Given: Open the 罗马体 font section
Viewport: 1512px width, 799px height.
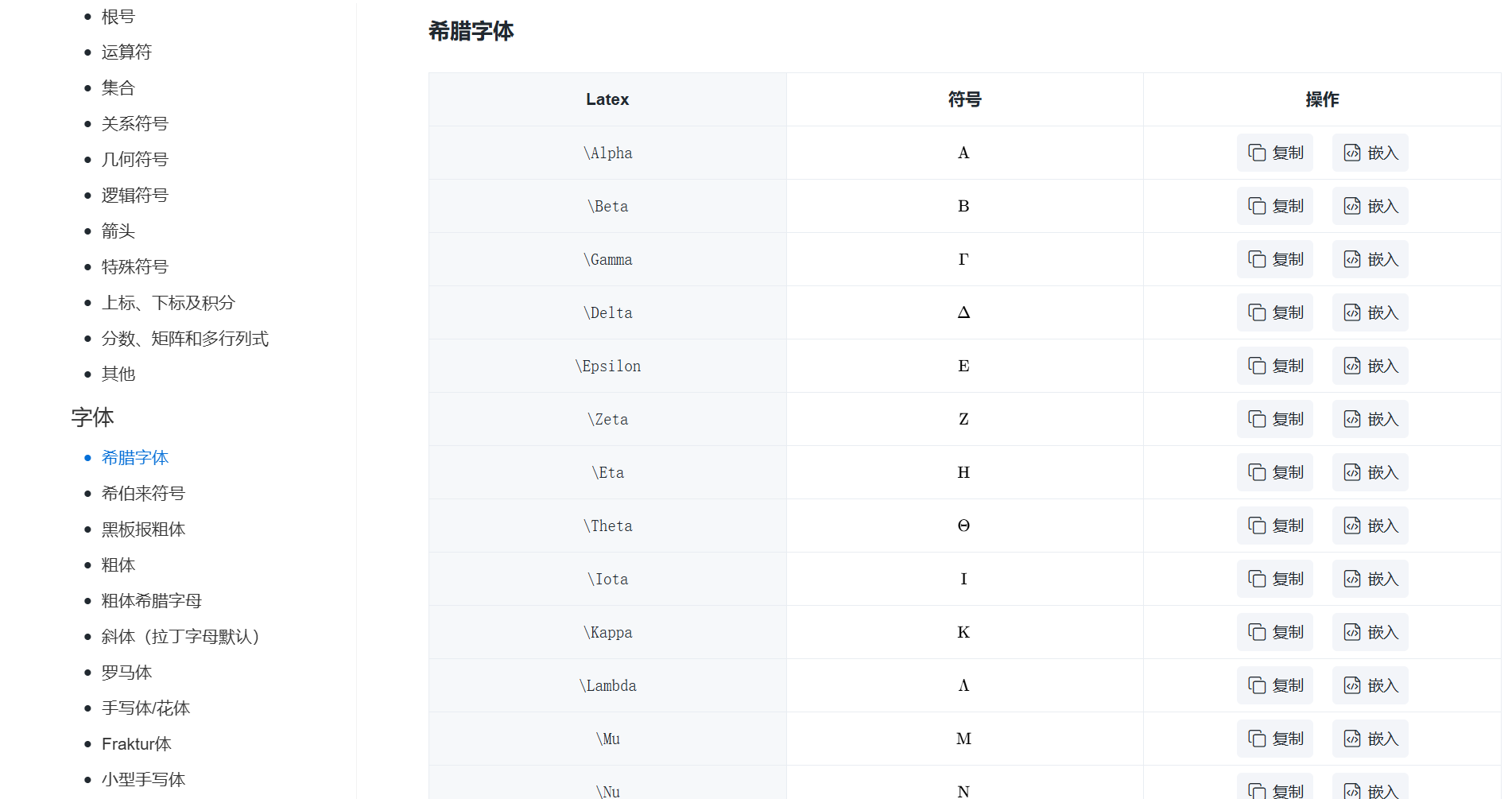Looking at the screenshot, I should [126, 673].
